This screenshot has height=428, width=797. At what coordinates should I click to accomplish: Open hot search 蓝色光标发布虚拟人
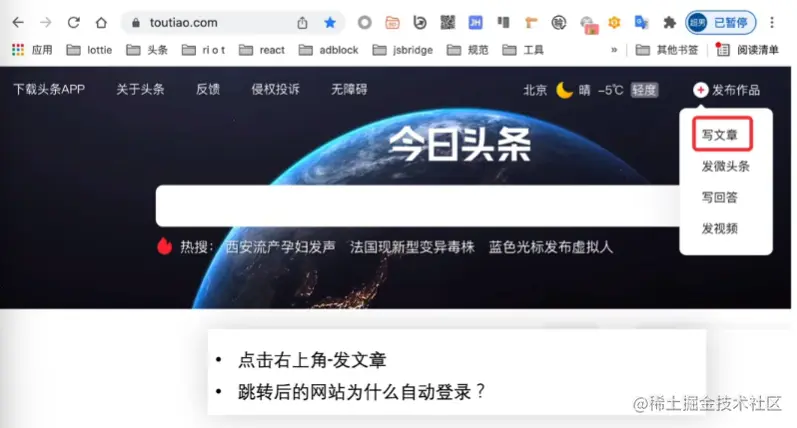click(x=551, y=247)
